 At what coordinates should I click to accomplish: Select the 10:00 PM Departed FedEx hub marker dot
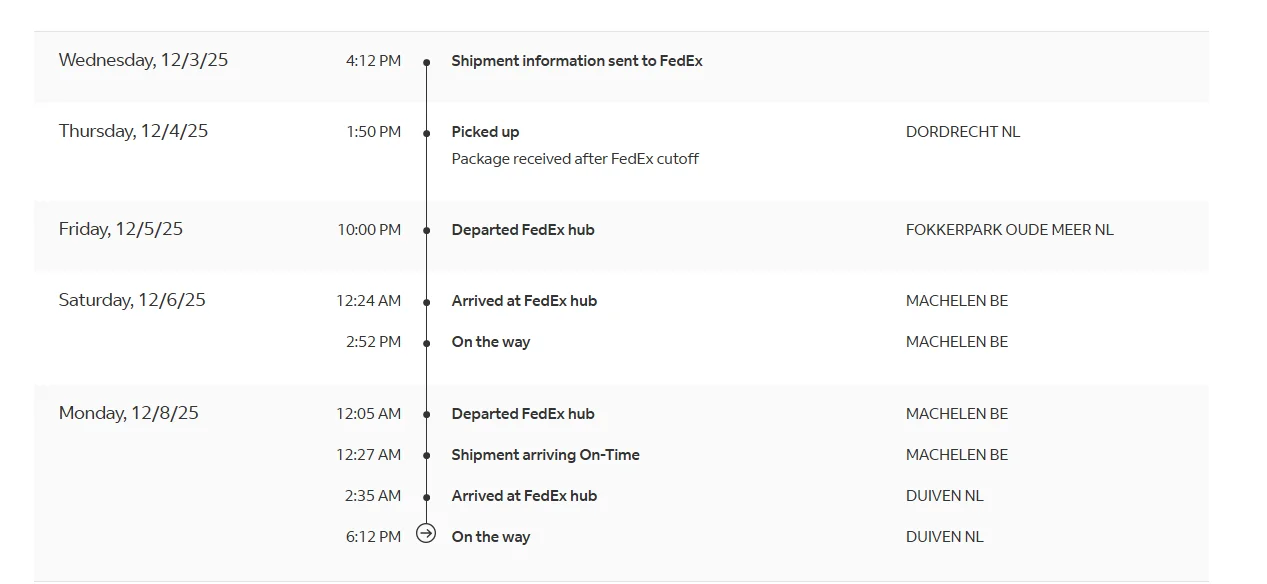tap(426, 231)
